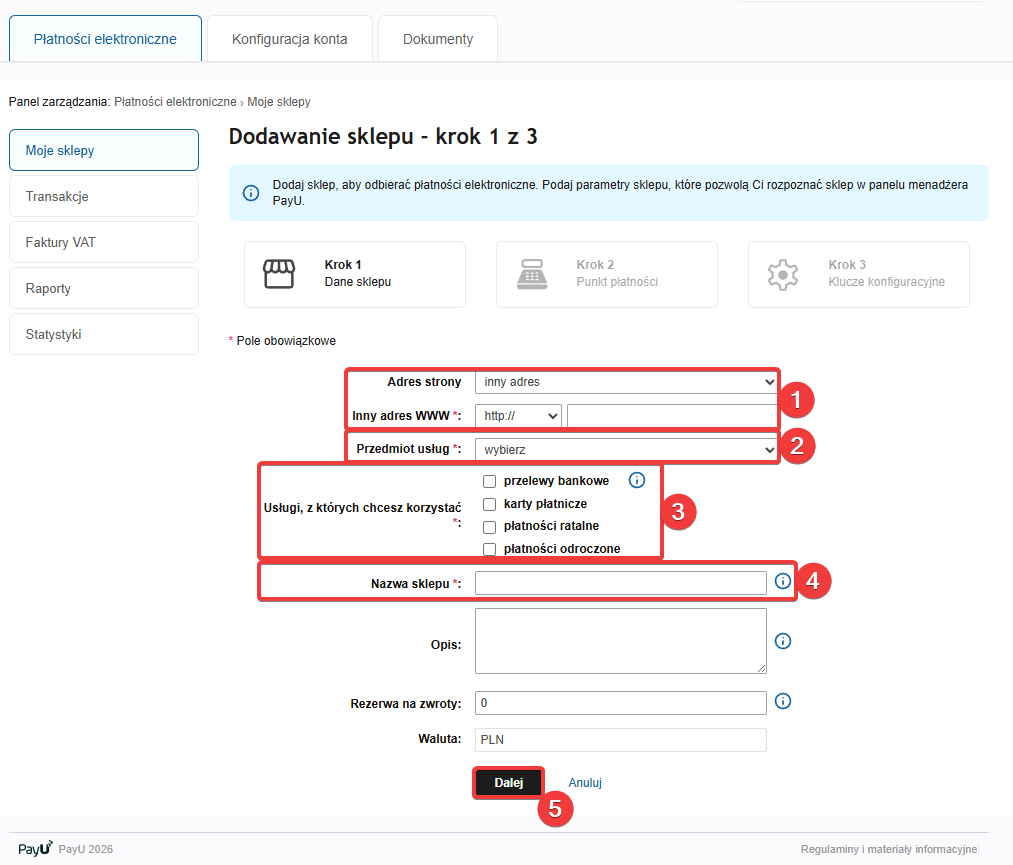Open the Dokumenty tab
Viewport: 1013px width, 865px height.
pyautogui.click(x=438, y=40)
